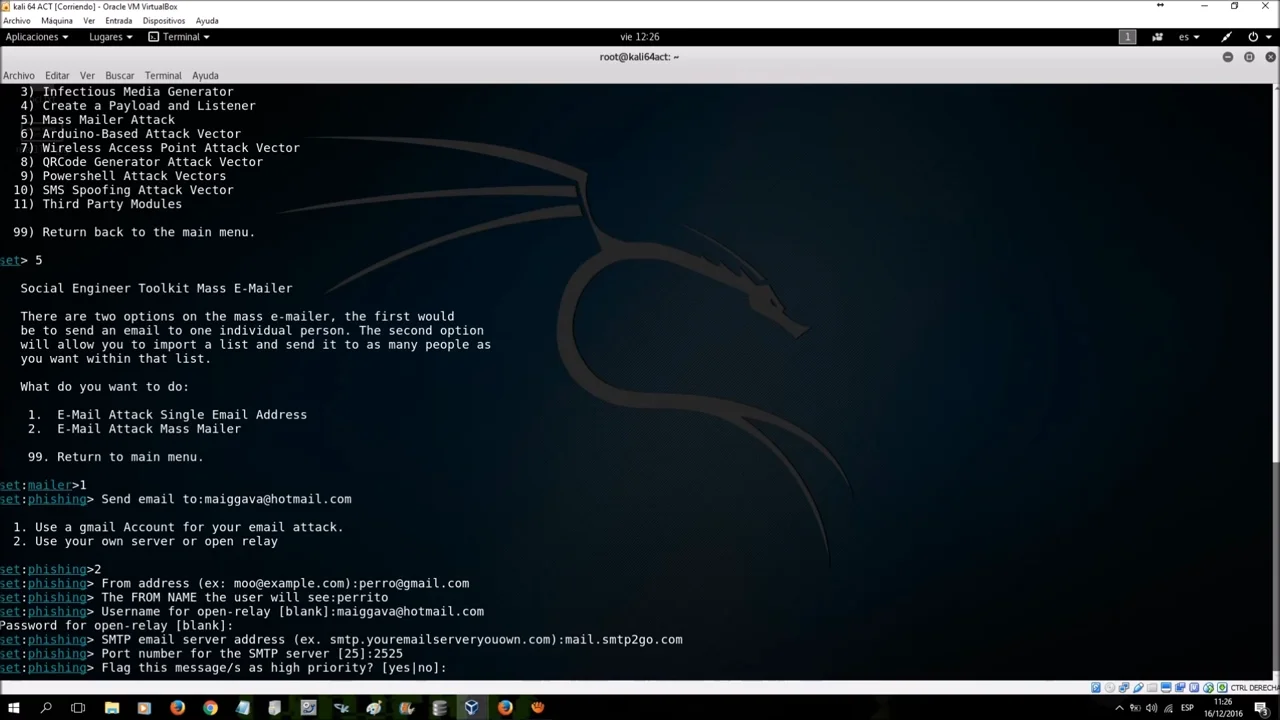Open the Lugares menu dropdown
The width and height of the screenshot is (1280, 720).
[x=110, y=37]
